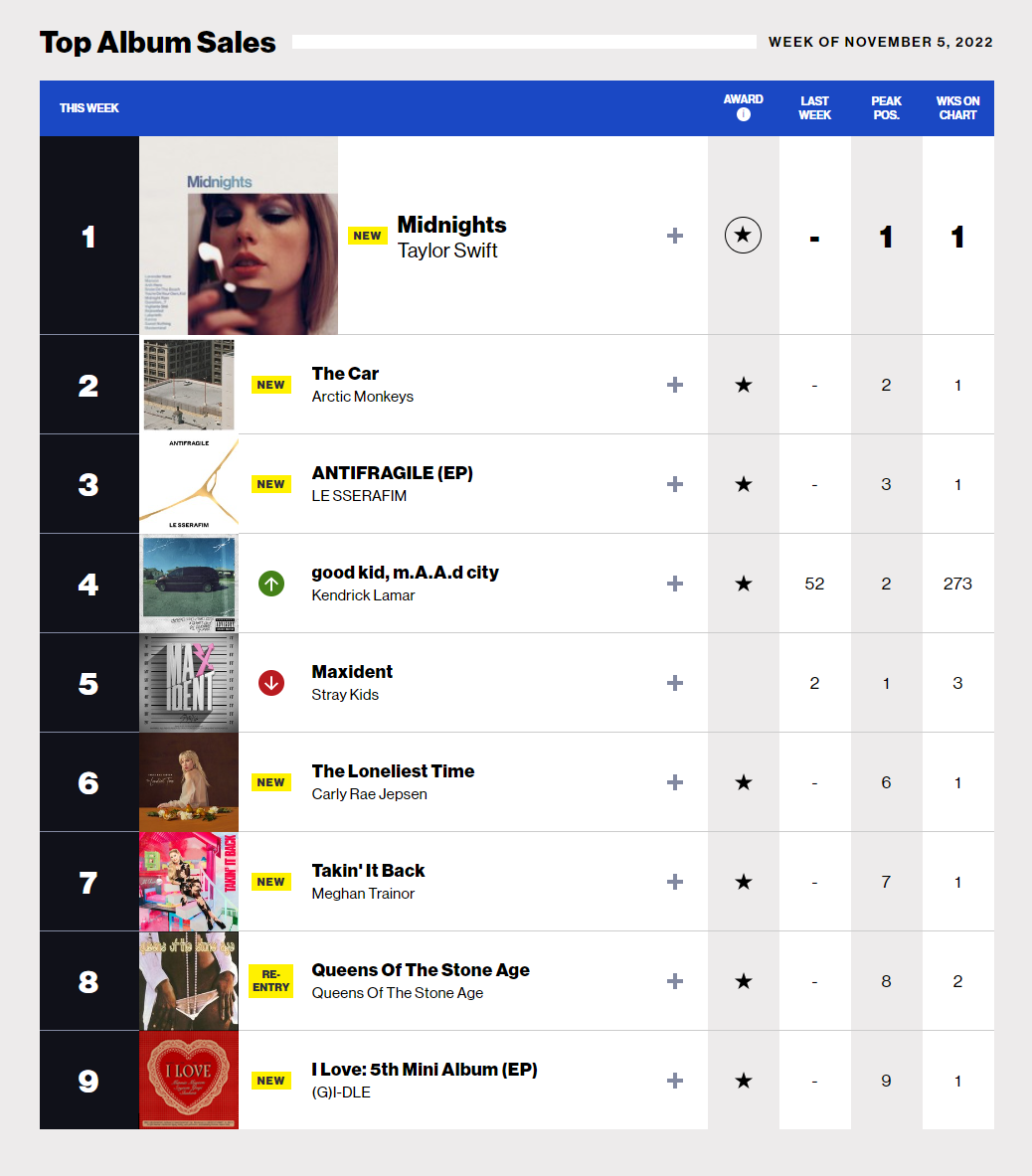Expand details for The Car
Viewport: 1032px width, 1176px height.
coord(675,385)
